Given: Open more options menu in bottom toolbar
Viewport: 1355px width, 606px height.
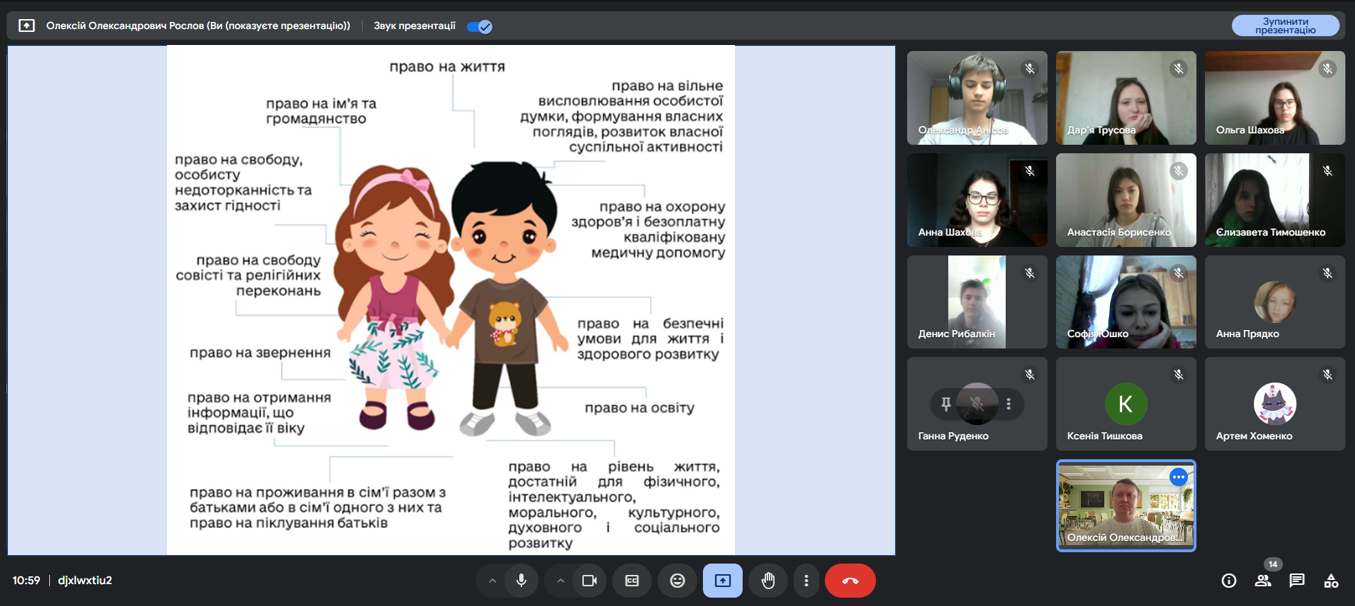Looking at the screenshot, I should click(x=806, y=581).
